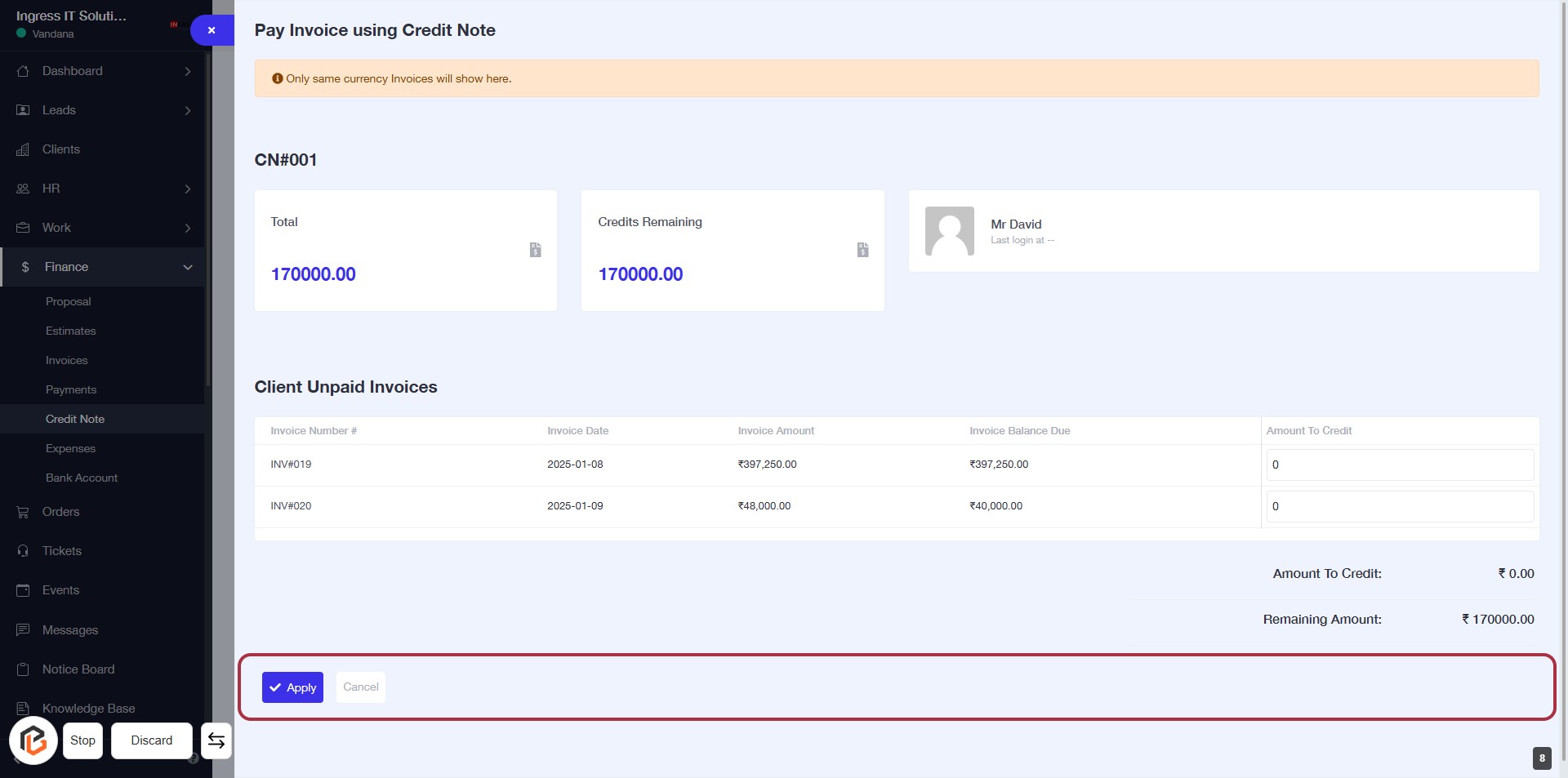Click the Events calendar icon

click(23, 590)
